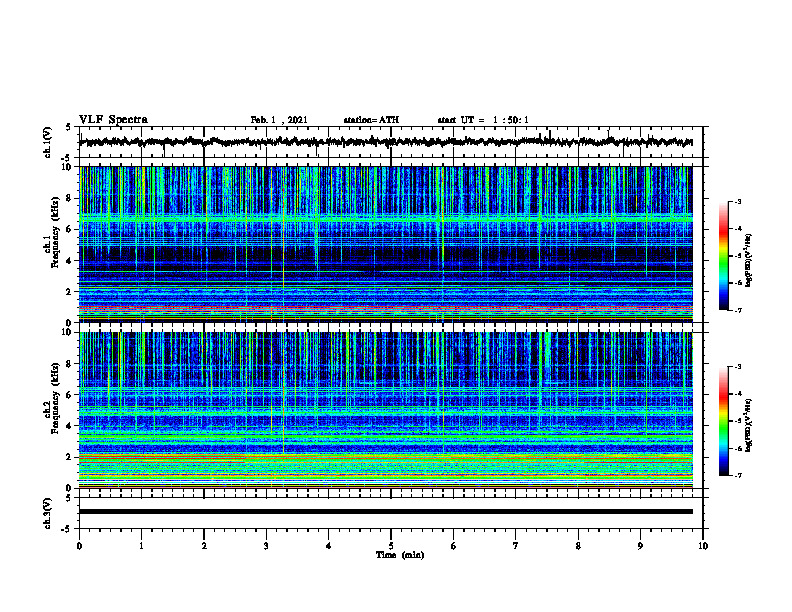Image resolution: width=792 pixels, height=612 pixels.
Task: Click the time axis tick label '8'
Action: coord(578,546)
